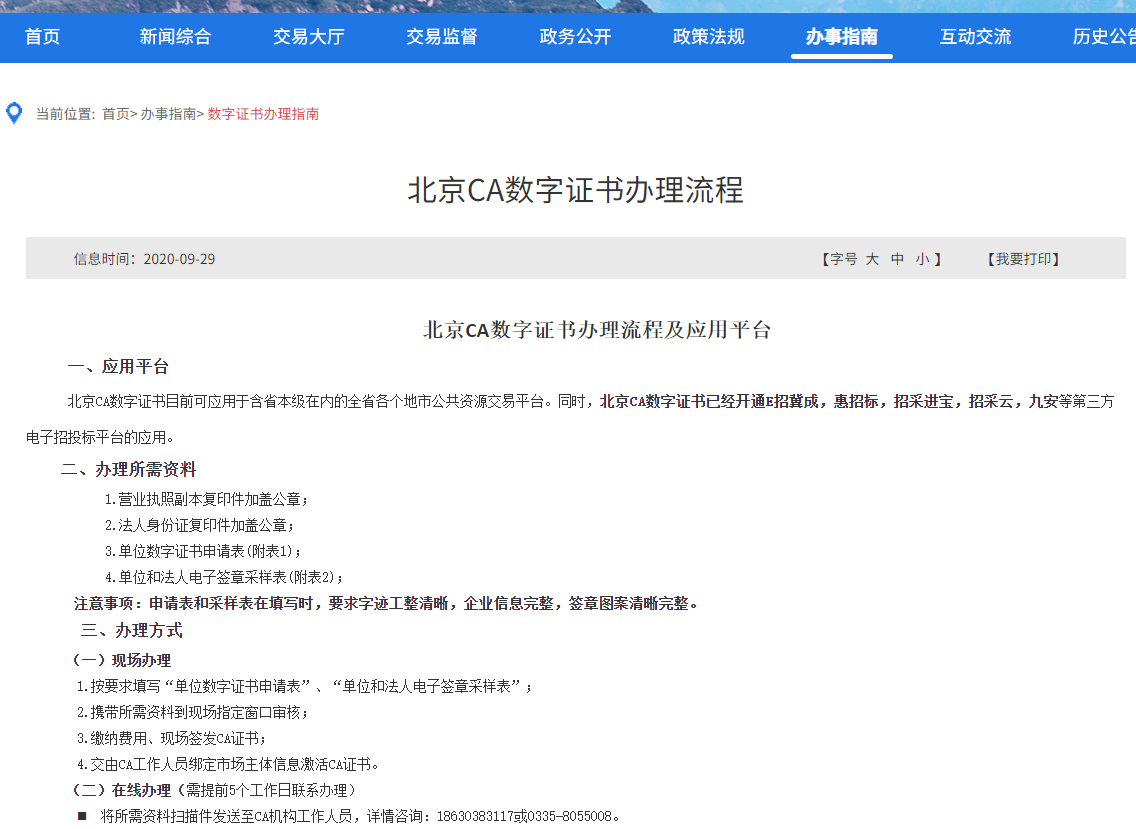Image resolution: width=1136 pixels, height=829 pixels.
Task: Go to the 交易大厅 section
Action: (308, 37)
